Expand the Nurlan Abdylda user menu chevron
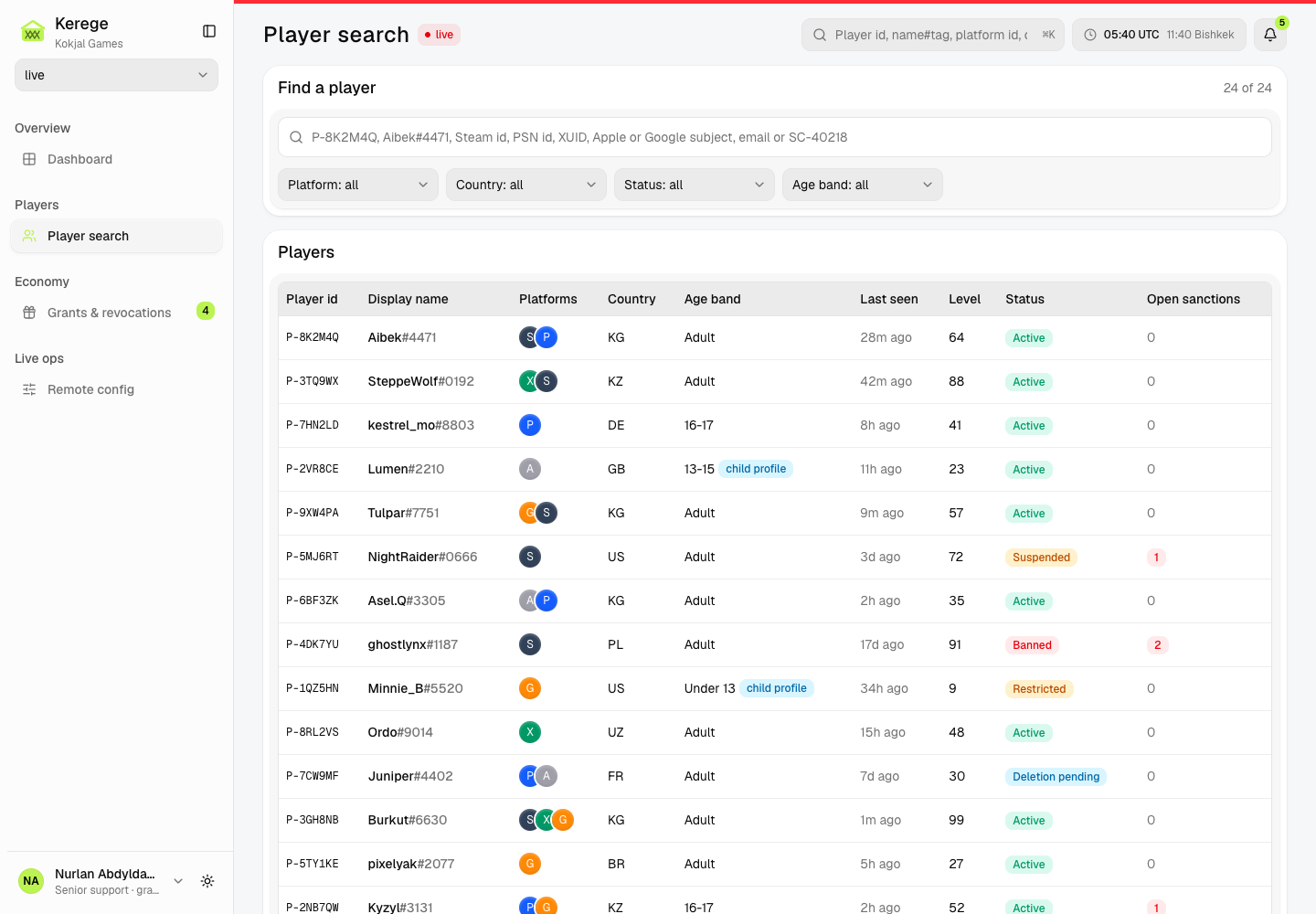The image size is (1316, 914). pyautogui.click(x=178, y=881)
